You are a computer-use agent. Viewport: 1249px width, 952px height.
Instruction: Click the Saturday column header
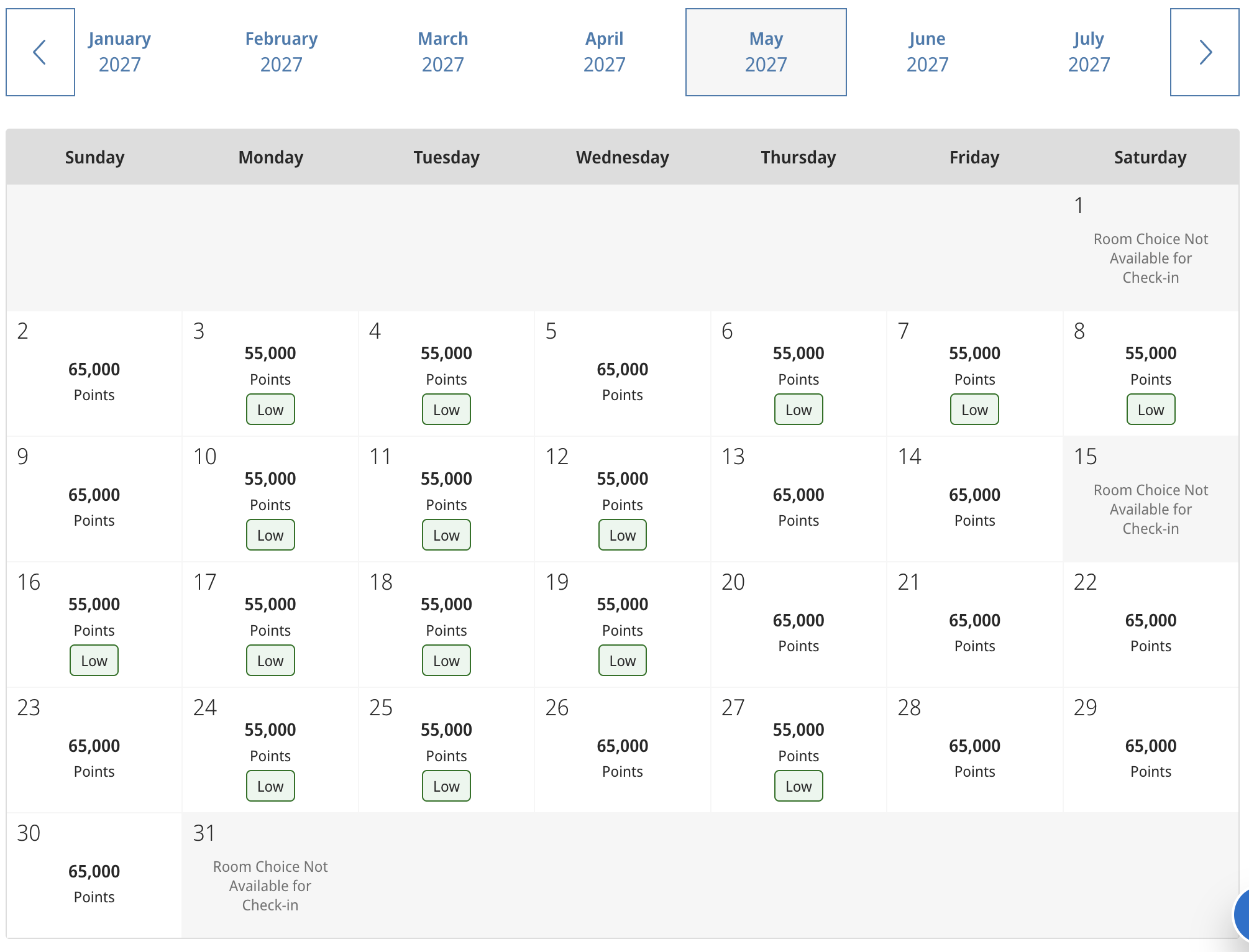pyautogui.click(x=1151, y=157)
